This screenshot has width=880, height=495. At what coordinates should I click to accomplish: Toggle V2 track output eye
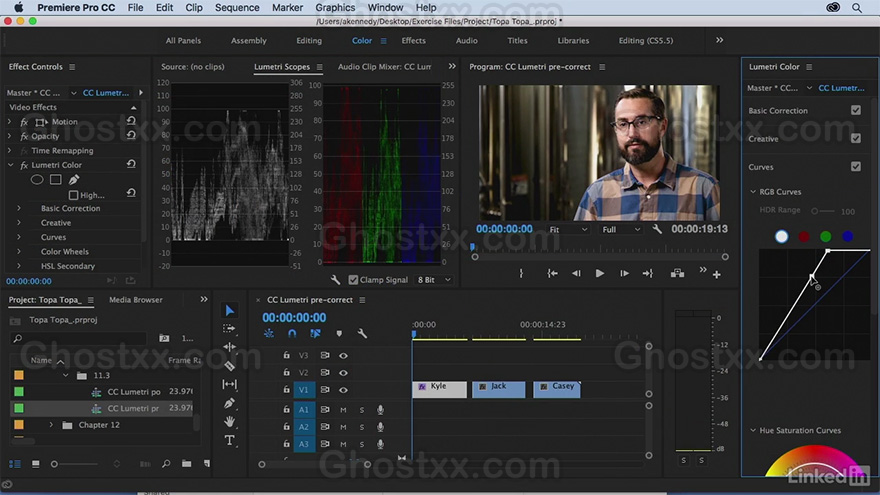click(x=343, y=373)
